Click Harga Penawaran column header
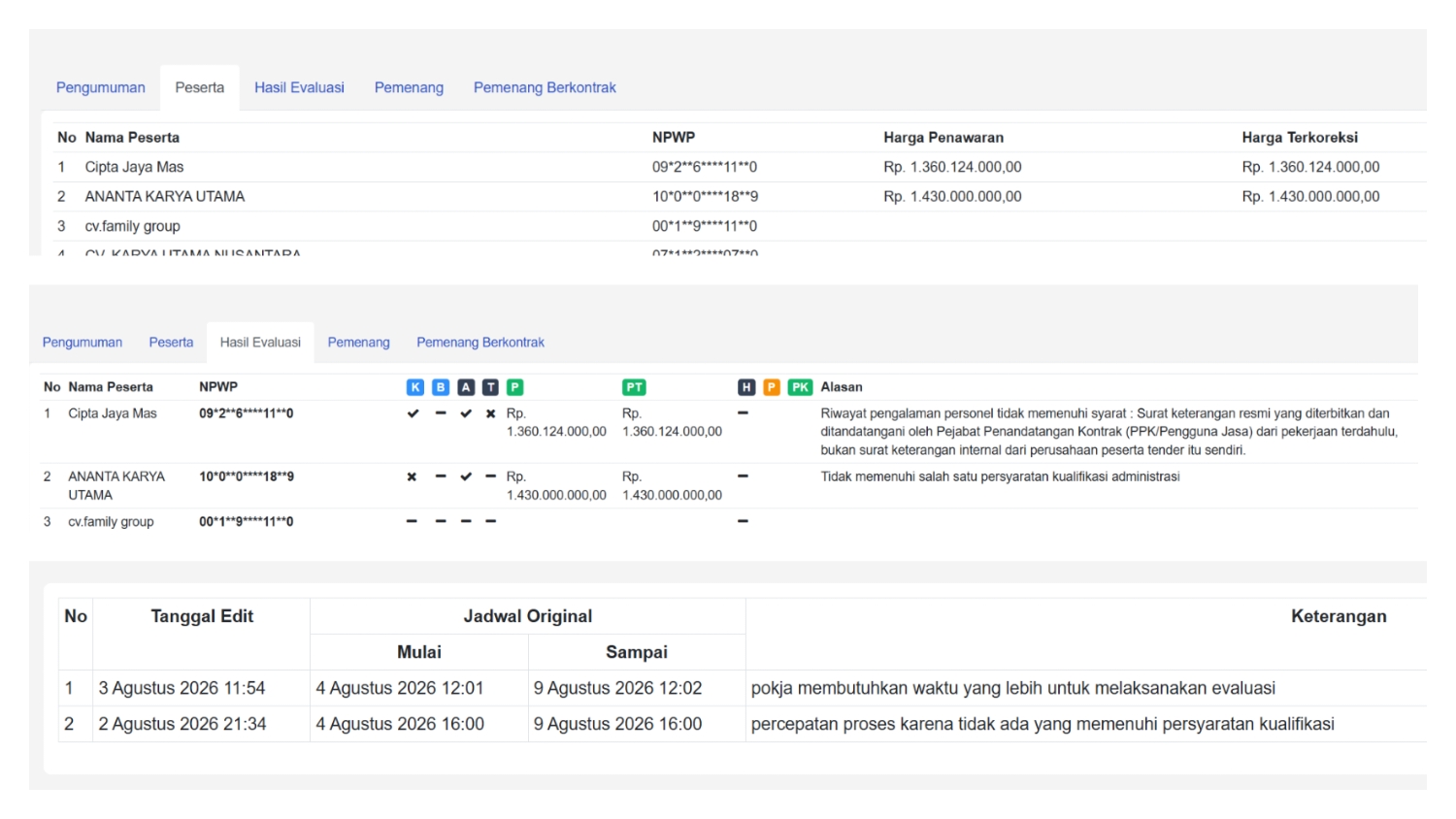Image resolution: width=1456 pixels, height=819 pixels. [943, 138]
